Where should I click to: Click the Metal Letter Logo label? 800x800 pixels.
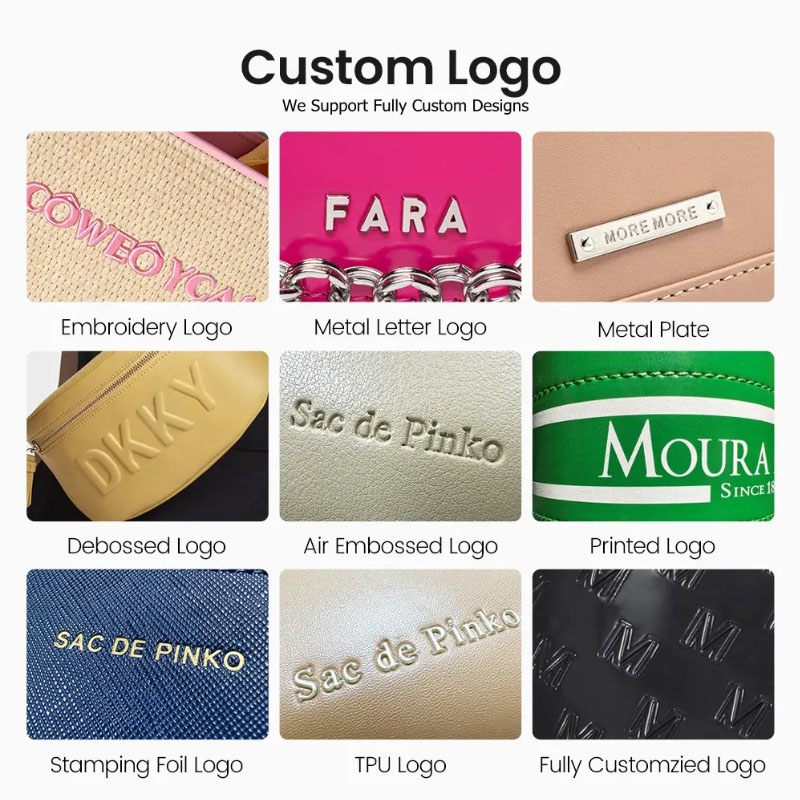400,328
